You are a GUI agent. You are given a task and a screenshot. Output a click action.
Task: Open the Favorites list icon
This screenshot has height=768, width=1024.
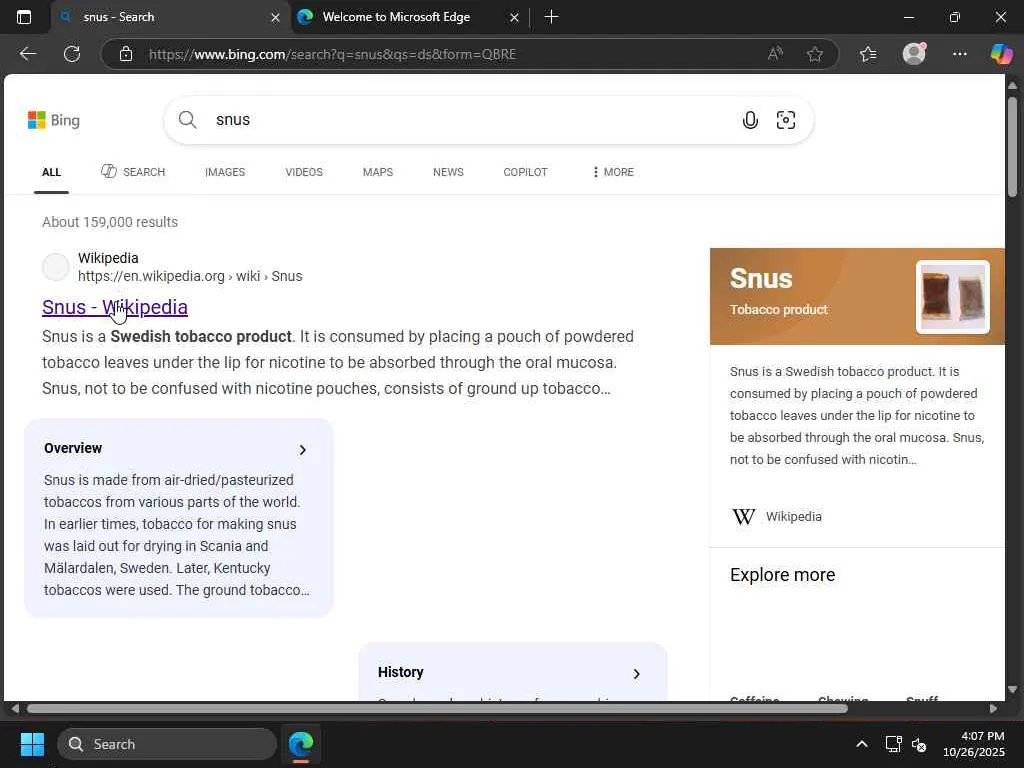868,54
